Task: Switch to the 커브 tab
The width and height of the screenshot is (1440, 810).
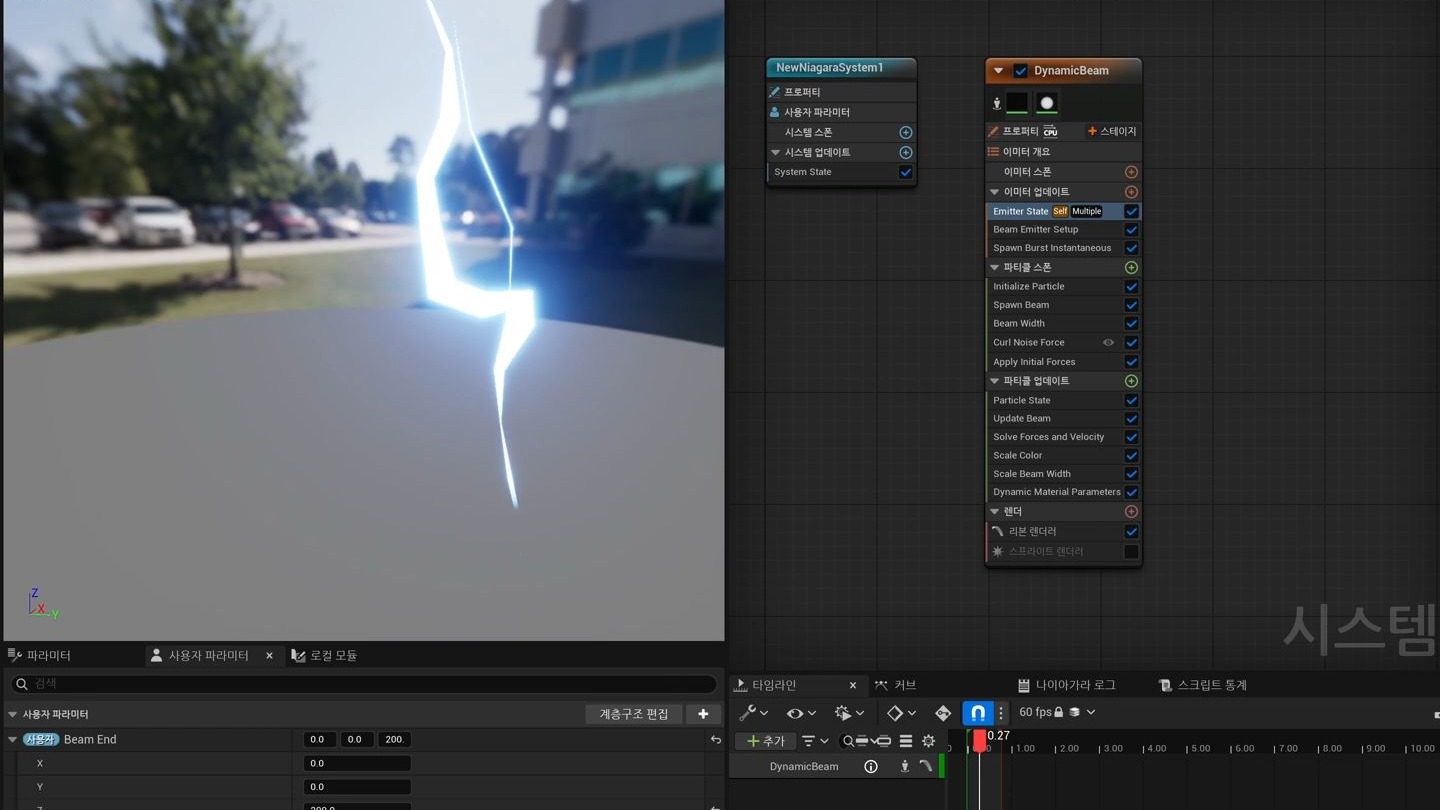Action: click(895, 686)
